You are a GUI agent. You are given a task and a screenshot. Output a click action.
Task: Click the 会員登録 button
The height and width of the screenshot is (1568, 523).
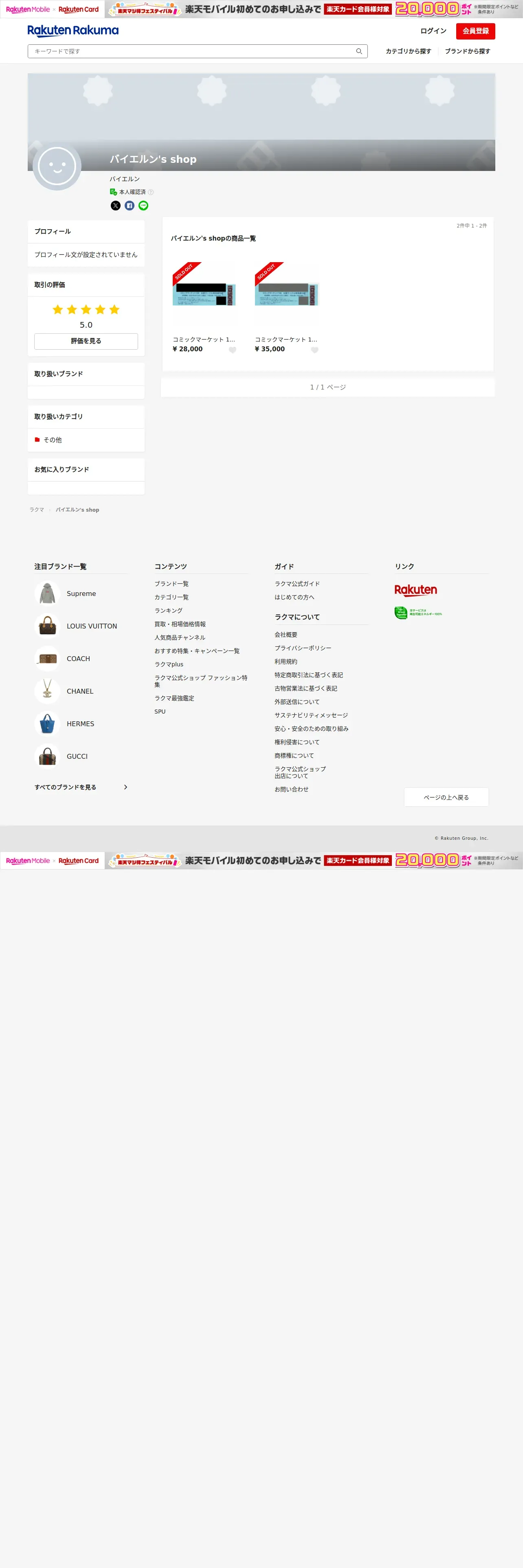point(475,31)
